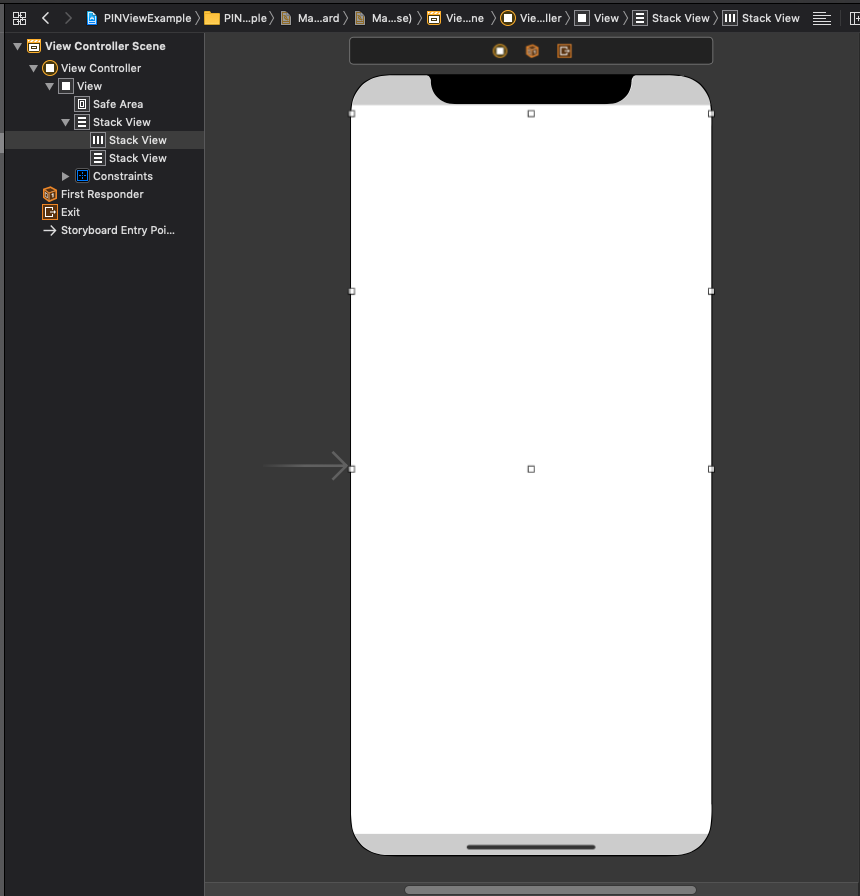Click the bottom-center selection handle
Screen dimensions: 860x896
click(x=531, y=469)
